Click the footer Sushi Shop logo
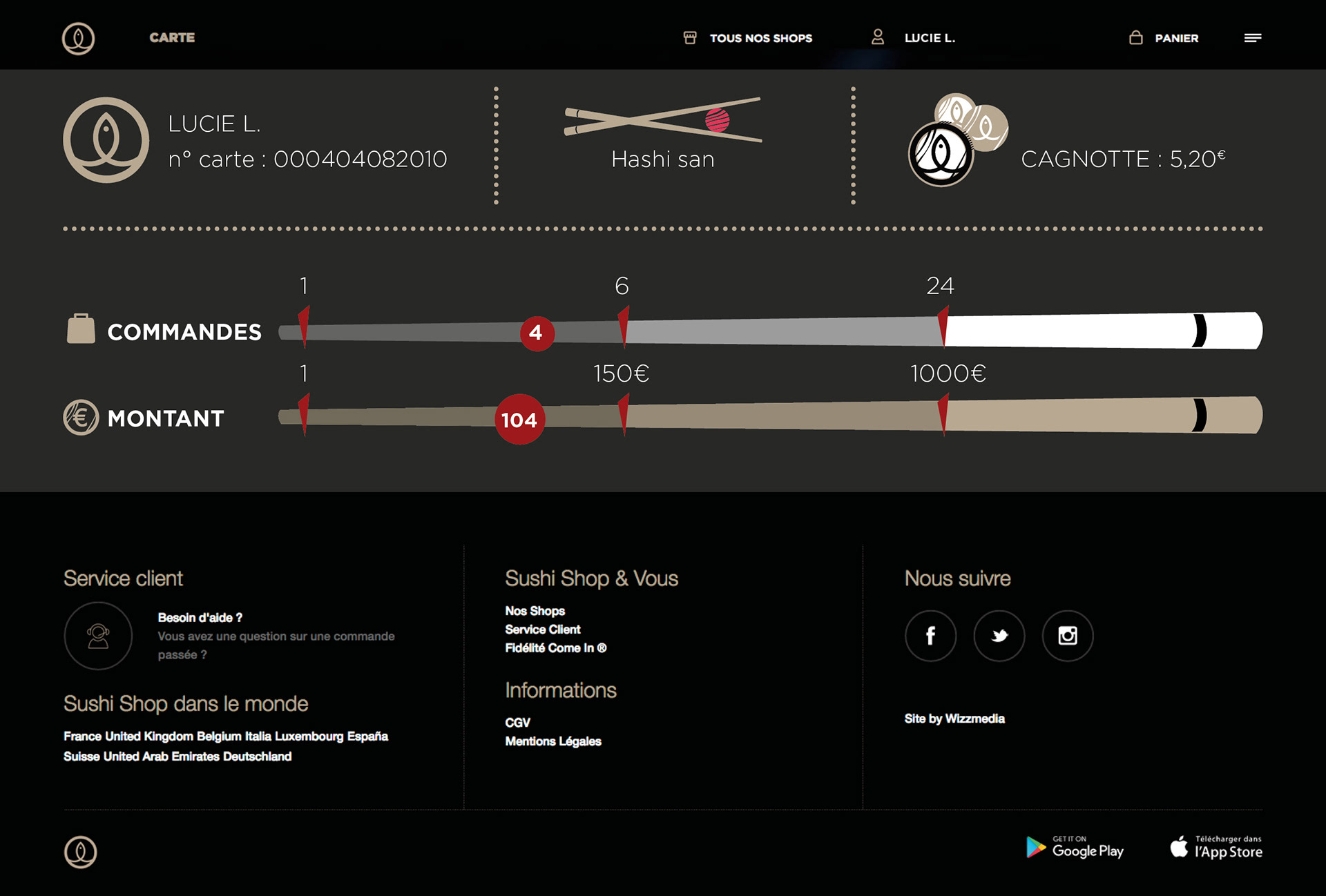 click(80, 852)
